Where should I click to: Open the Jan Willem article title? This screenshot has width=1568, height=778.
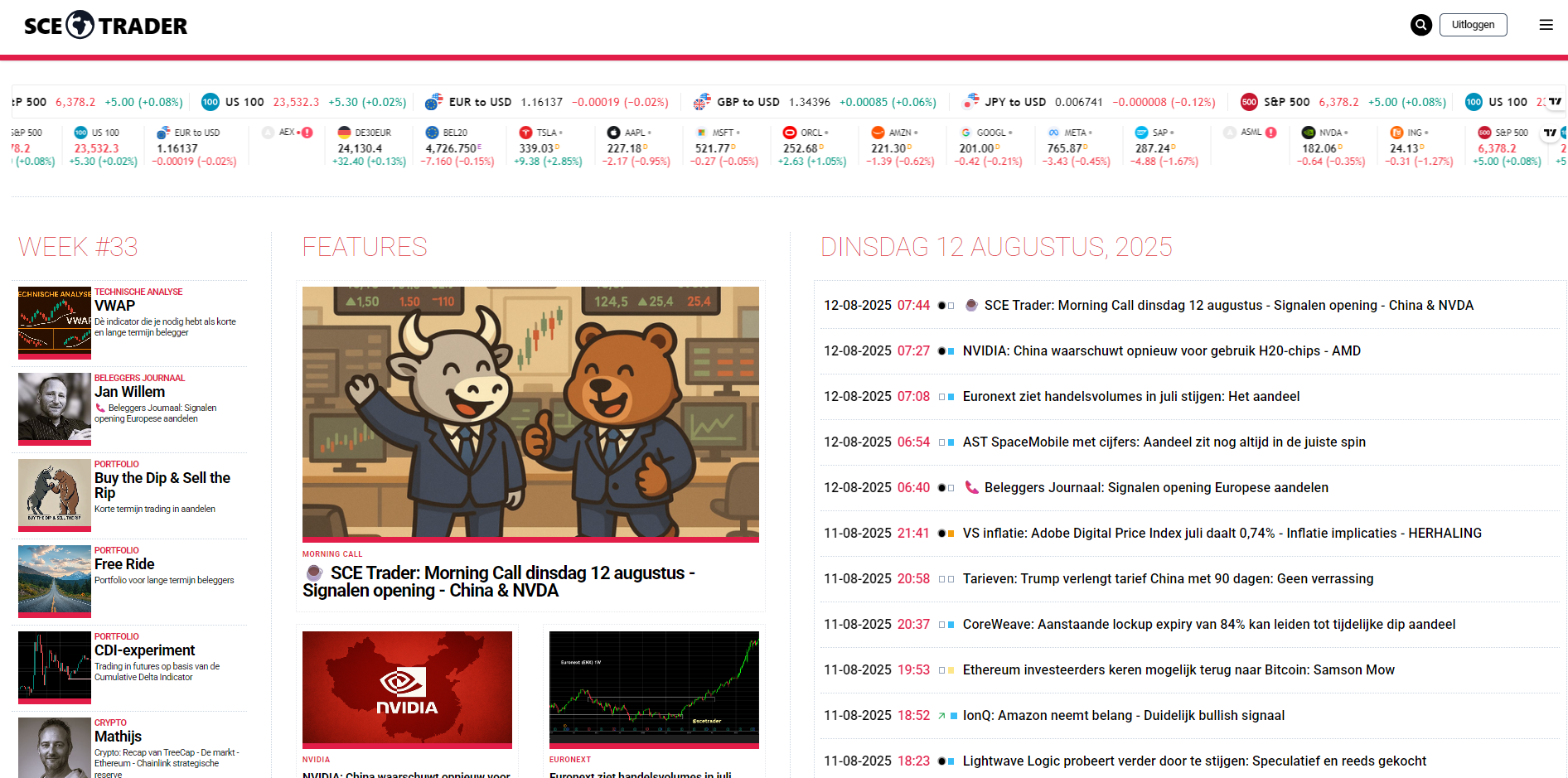coord(129,392)
